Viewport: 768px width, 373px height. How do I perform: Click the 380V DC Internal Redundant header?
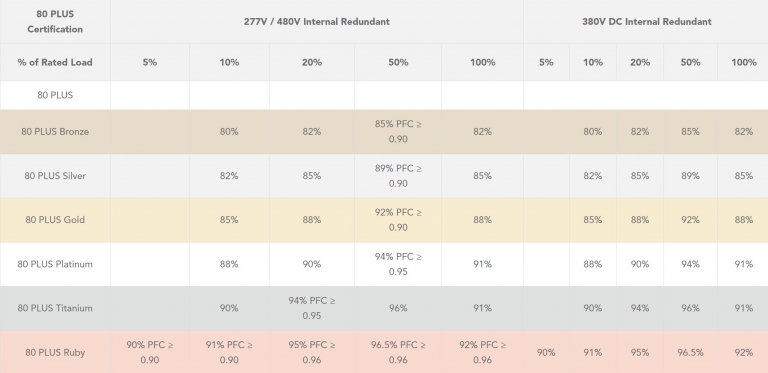tap(646, 22)
